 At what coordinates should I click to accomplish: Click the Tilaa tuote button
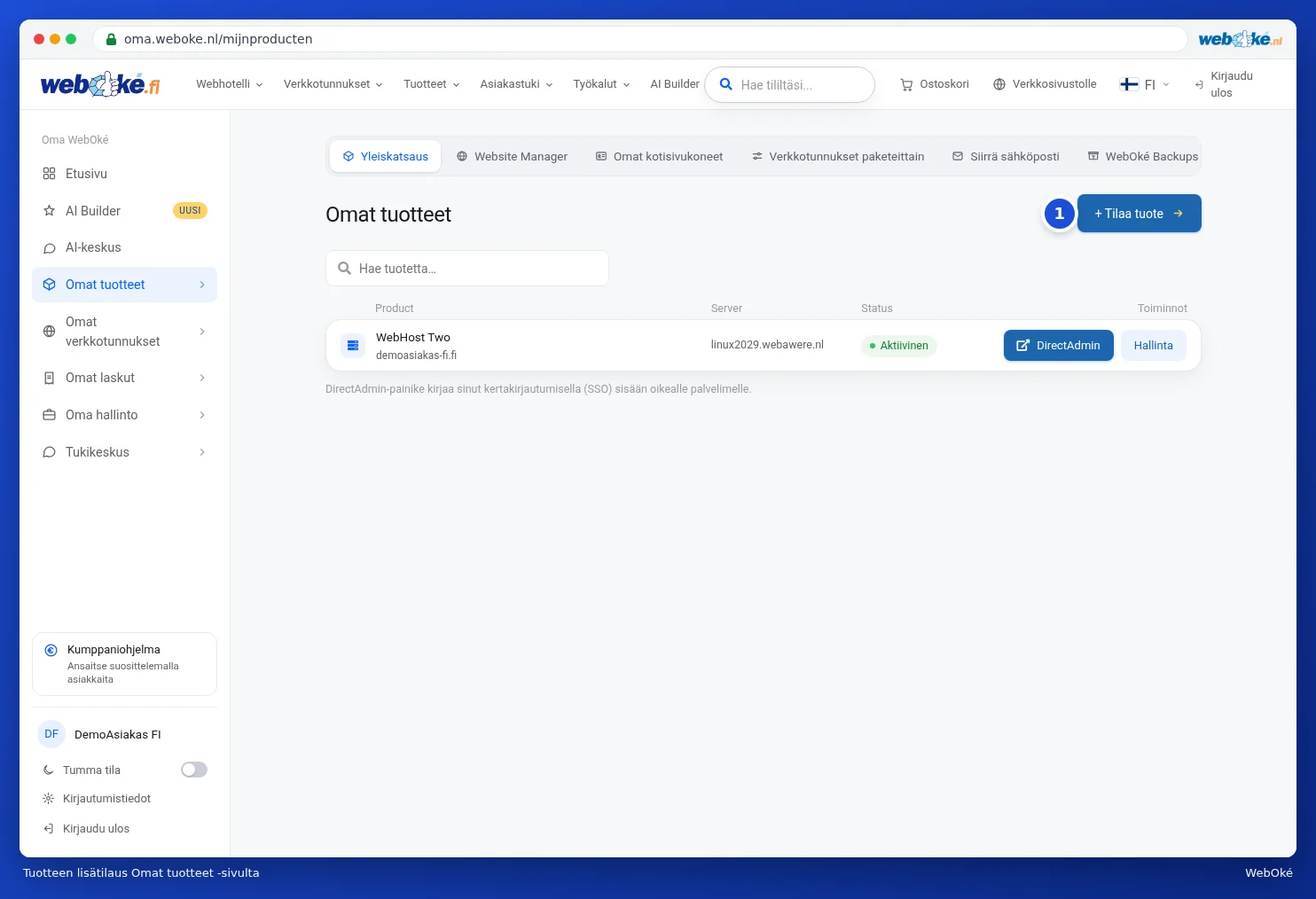(1140, 214)
